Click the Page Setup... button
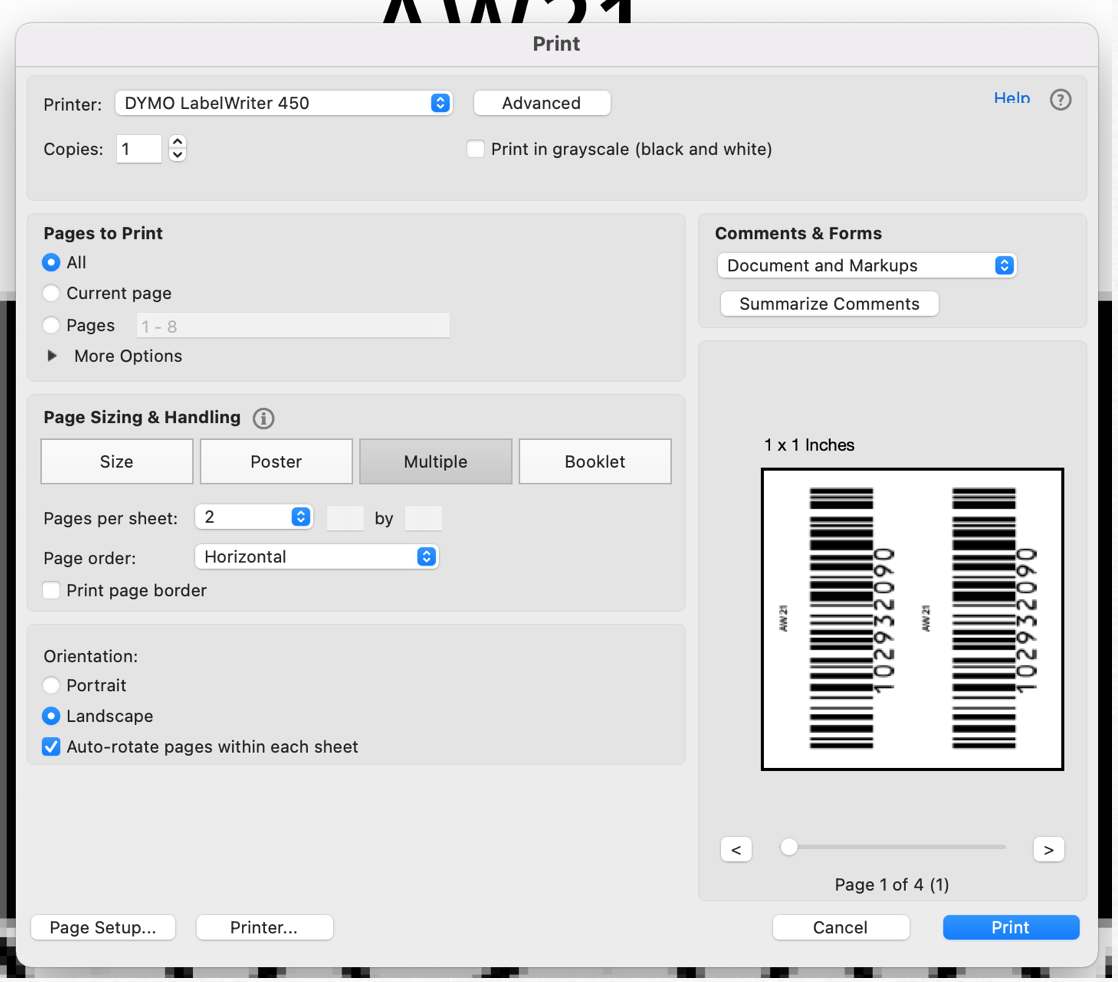This screenshot has height=982, width=1118. click(x=103, y=927)
